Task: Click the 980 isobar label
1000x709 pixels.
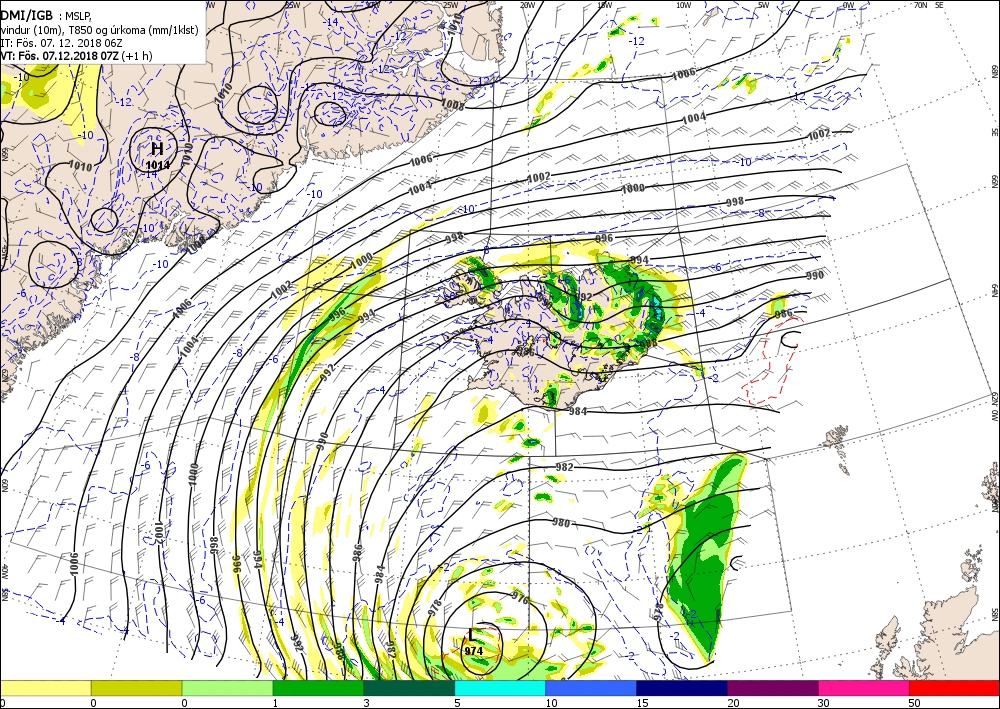Action: [x=561, y=523]
